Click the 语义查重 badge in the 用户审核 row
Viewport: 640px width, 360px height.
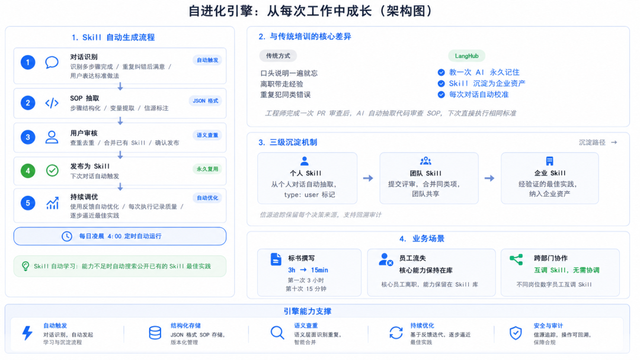tap(207, 135)
